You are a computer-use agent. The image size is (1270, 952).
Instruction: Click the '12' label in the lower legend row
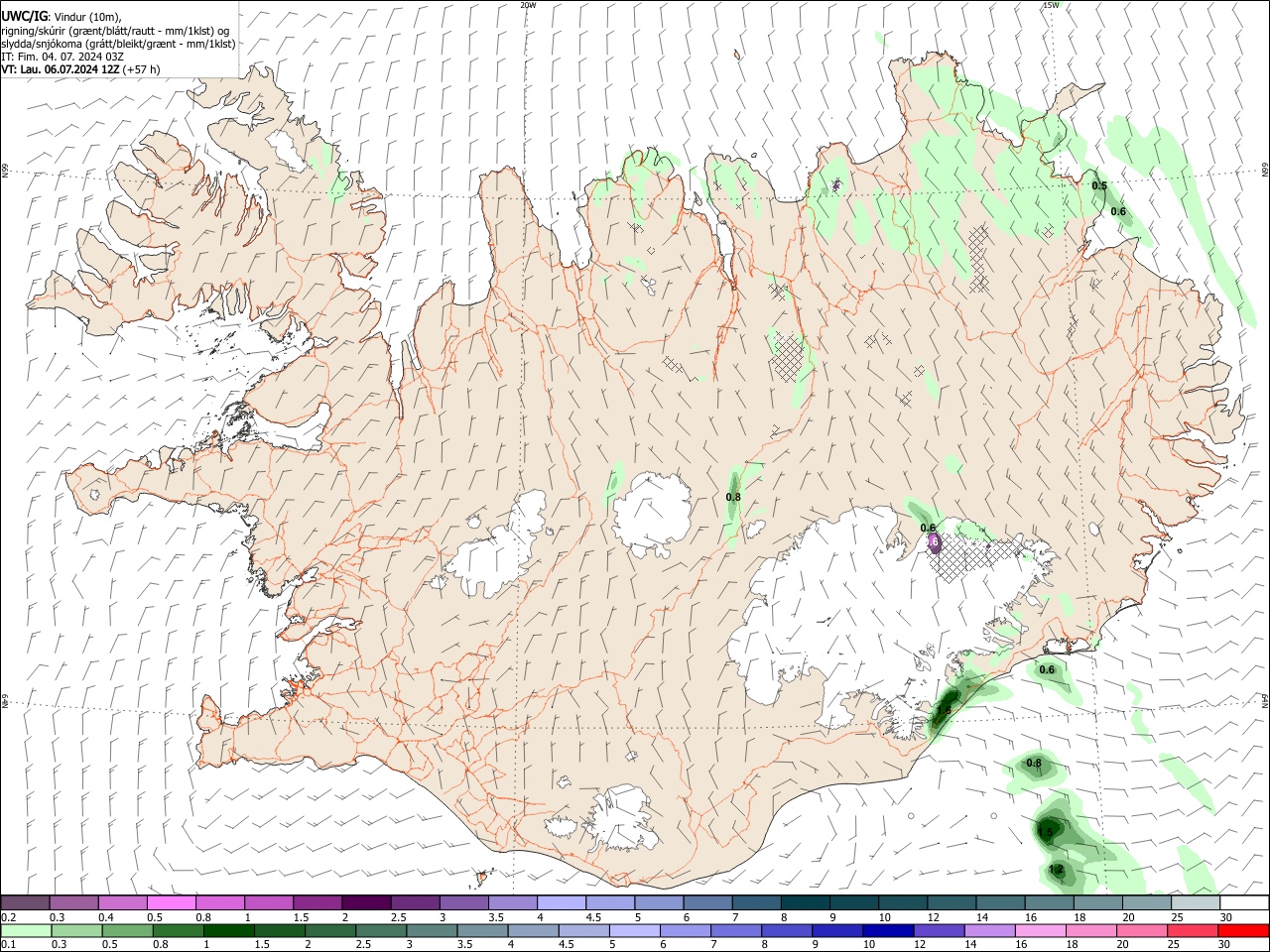(918, 945)
